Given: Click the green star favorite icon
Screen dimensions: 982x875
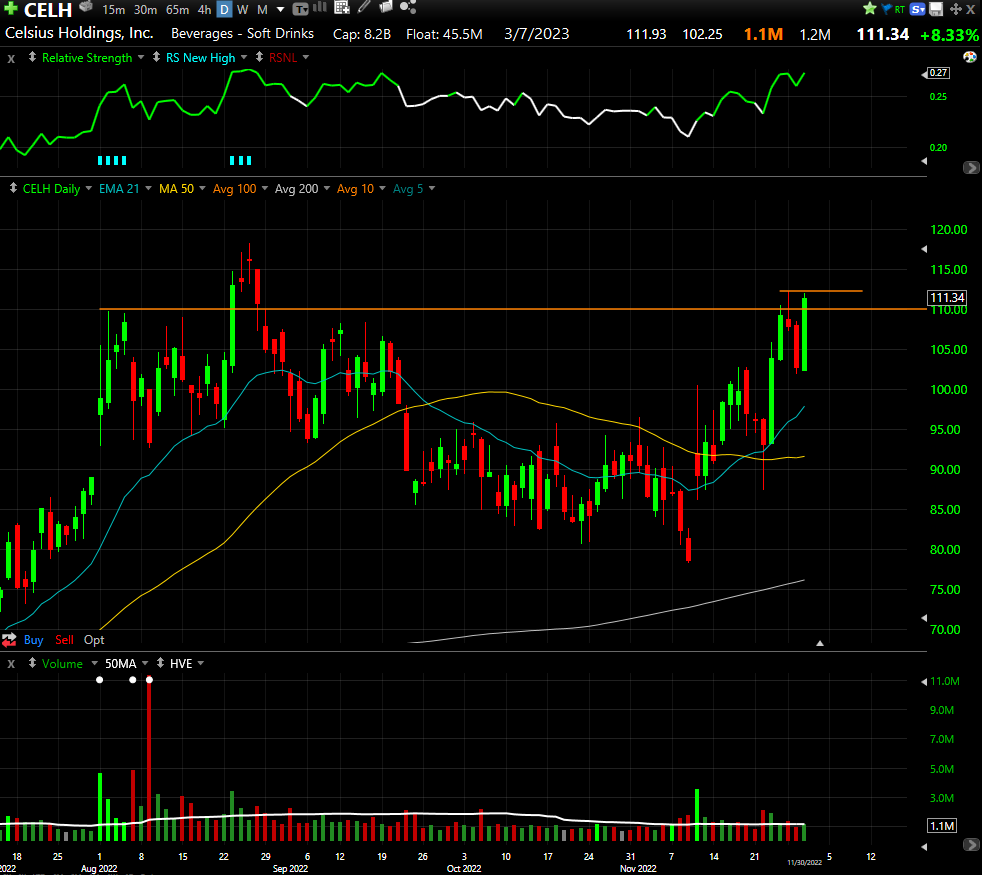Looking at the screenshot, I should [870, 8].
